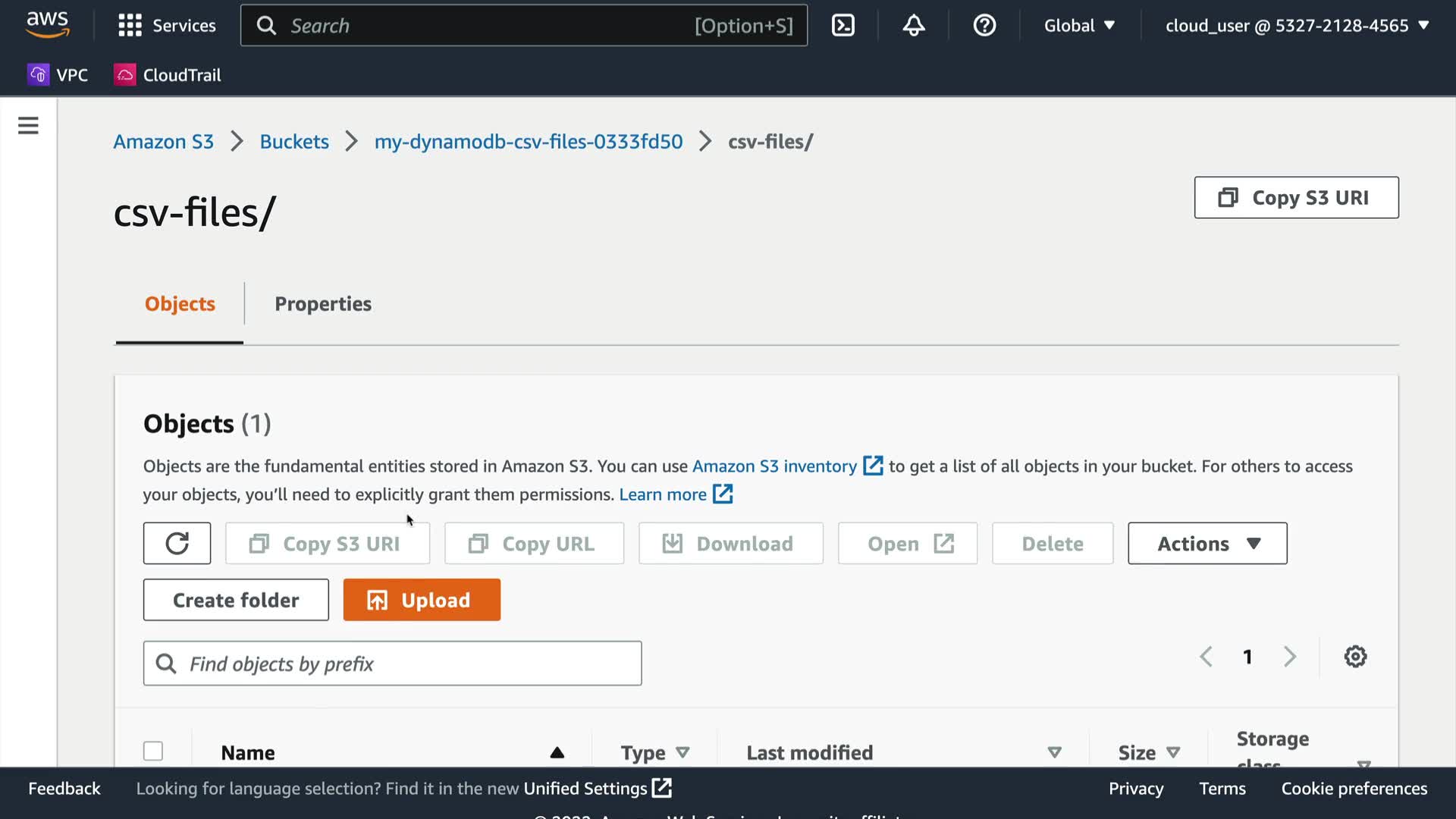This screenshot has height=819, width=1456.
Task: Expand the Actions dropdown
Action: pyautogui.click(x=1207, y=543)
